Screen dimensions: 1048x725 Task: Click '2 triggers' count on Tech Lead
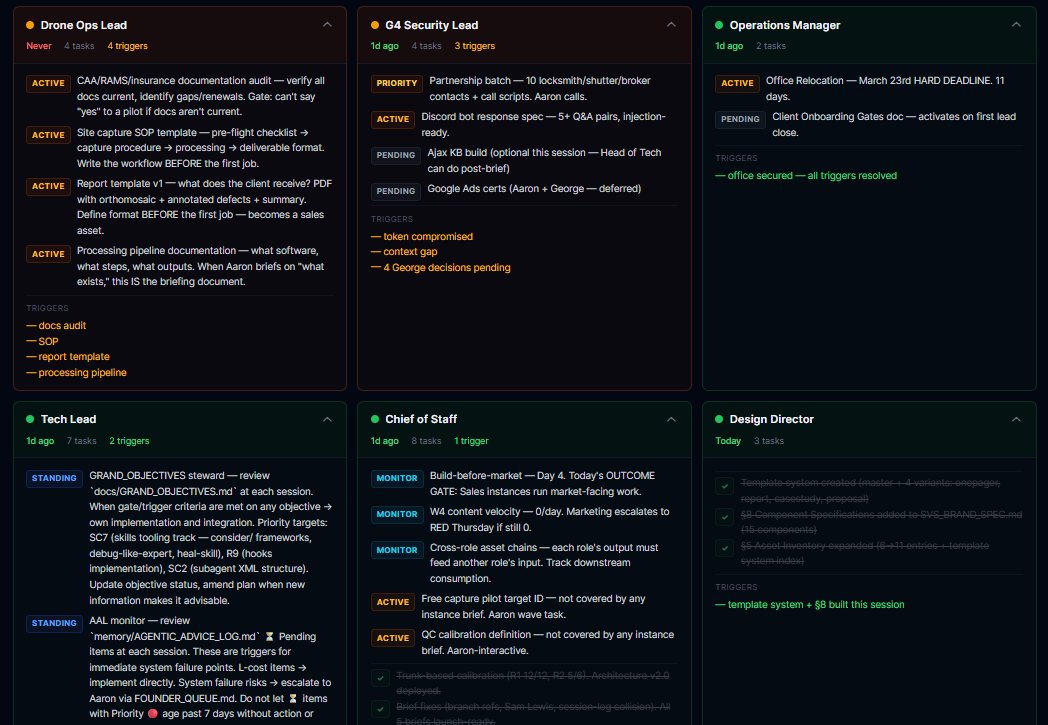[x=129, y=441]
